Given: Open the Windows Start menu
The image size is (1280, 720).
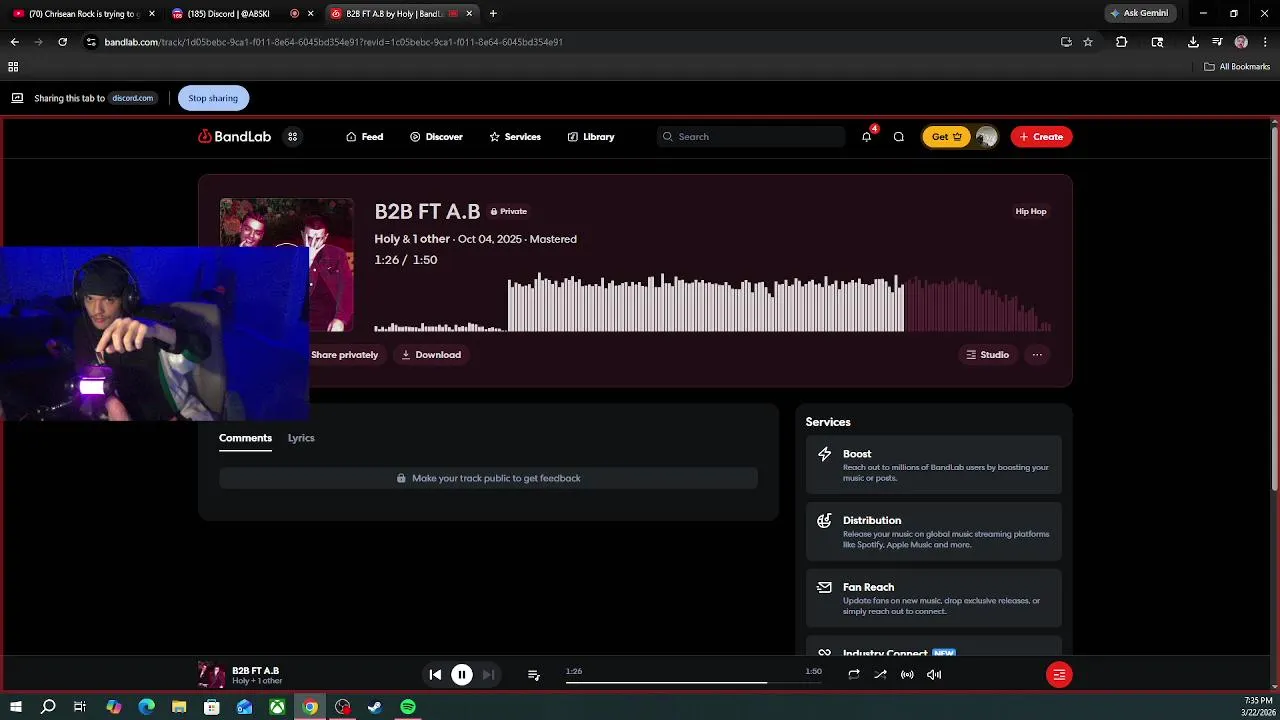Looking at the screenshot, I should click(x=15, y=707).
